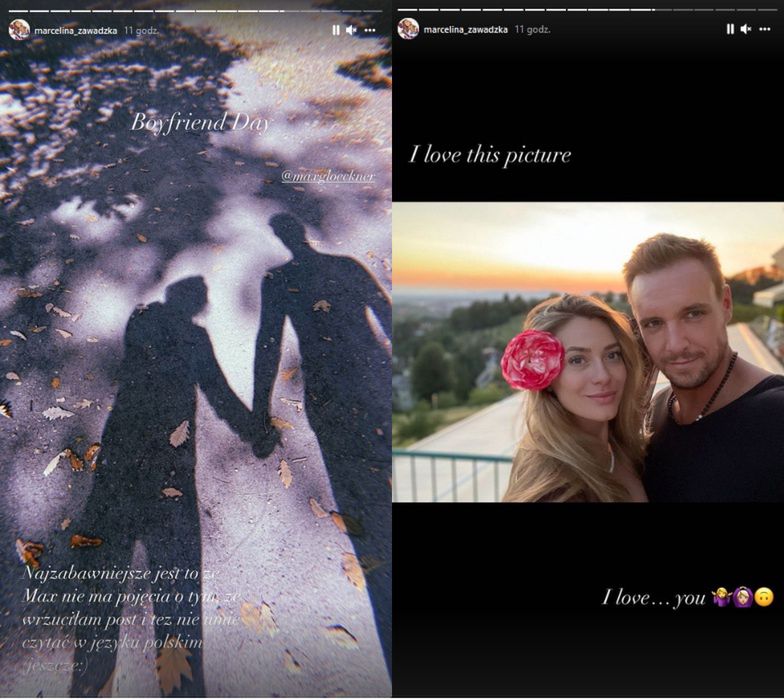The height and width of the screenshot is (700, 784).
Task: Click the right story progress bar
Action: pyautogui.click(x=586, y=10)
